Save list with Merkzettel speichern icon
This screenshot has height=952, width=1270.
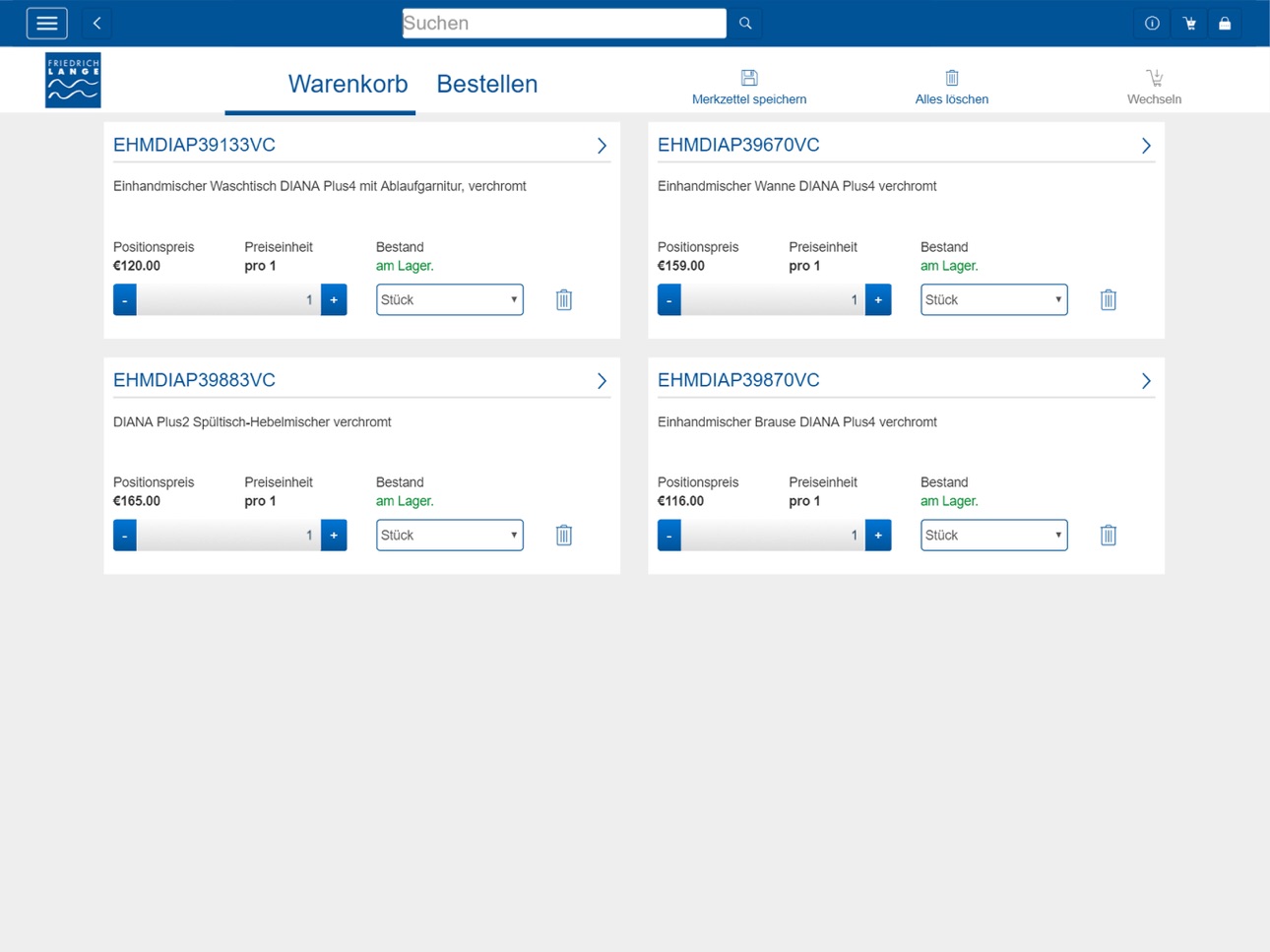point(749,87)
